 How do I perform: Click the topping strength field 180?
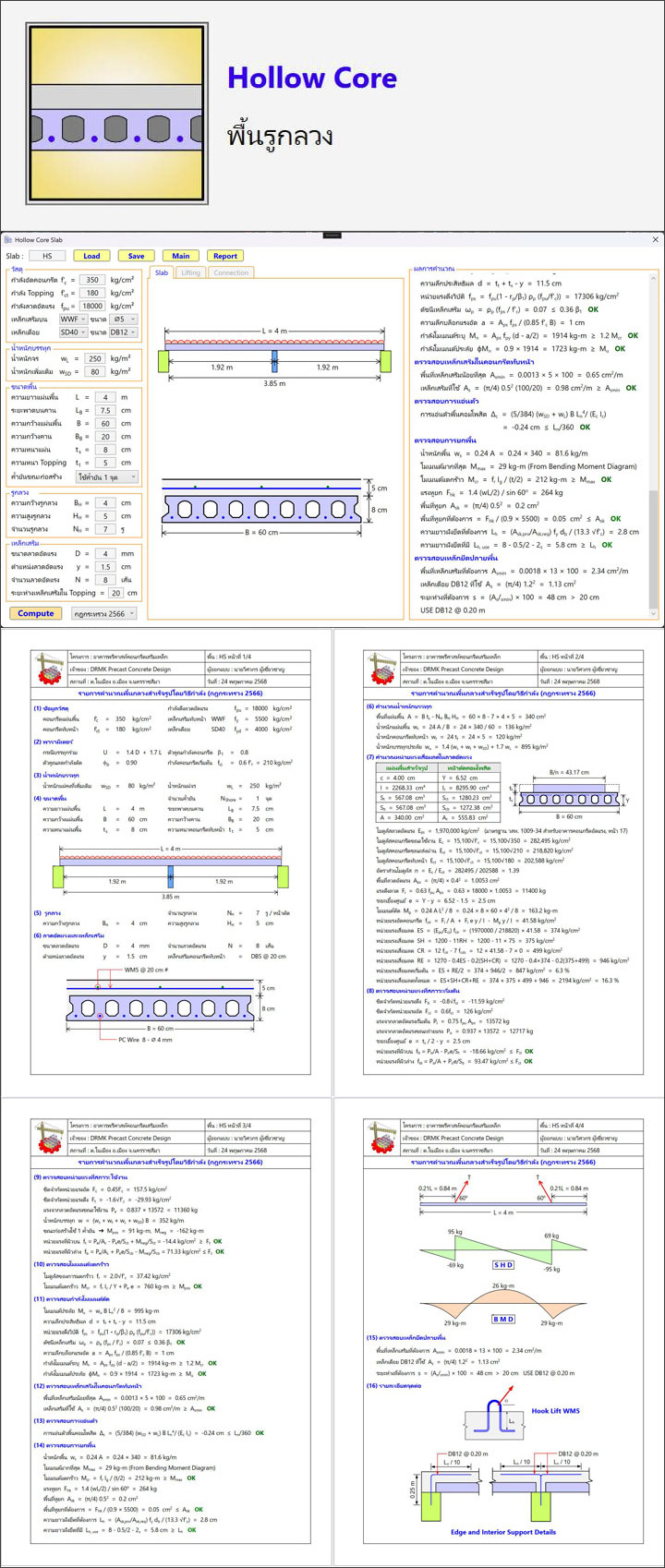point(91,293)
